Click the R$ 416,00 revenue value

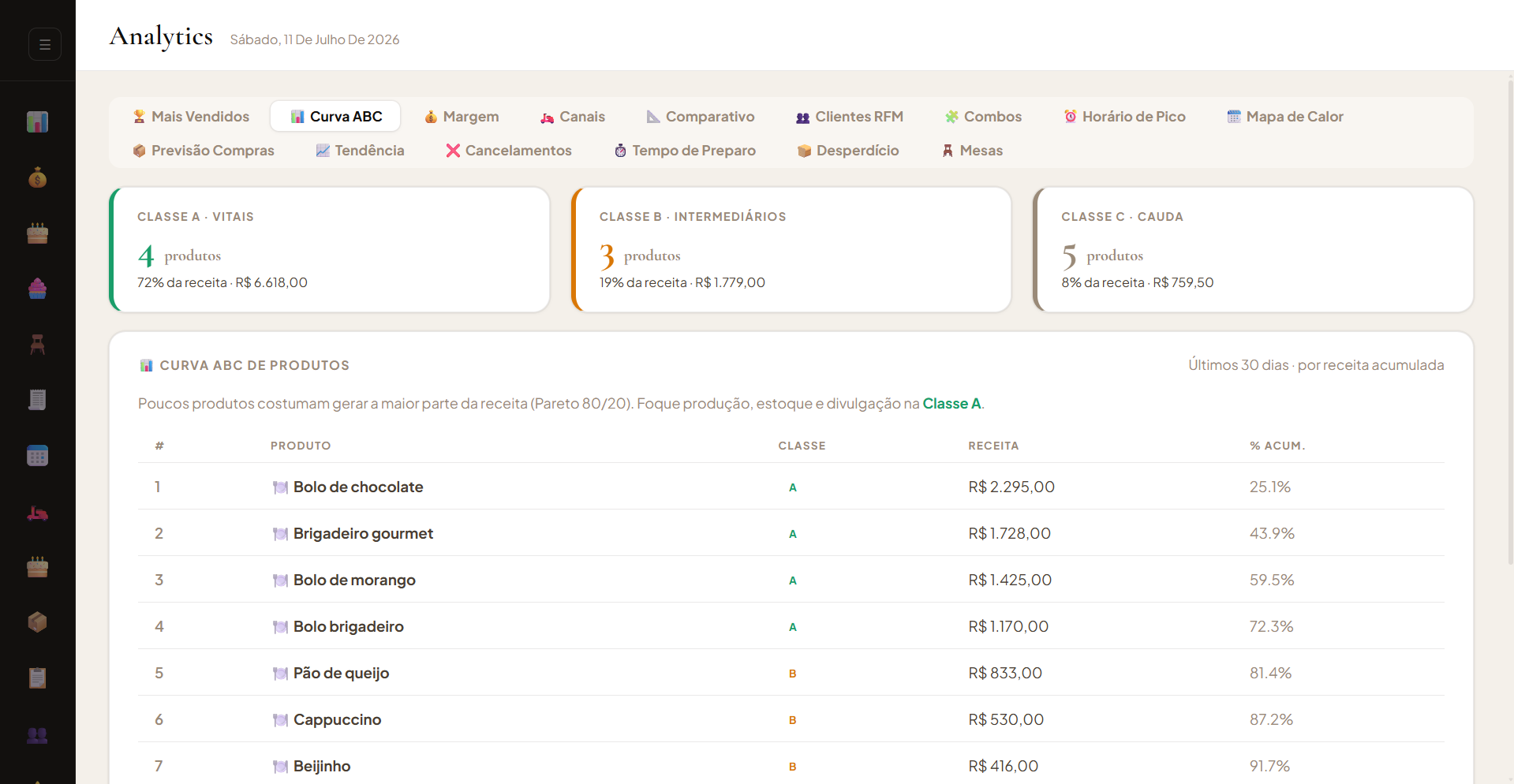coord(1004,767)
